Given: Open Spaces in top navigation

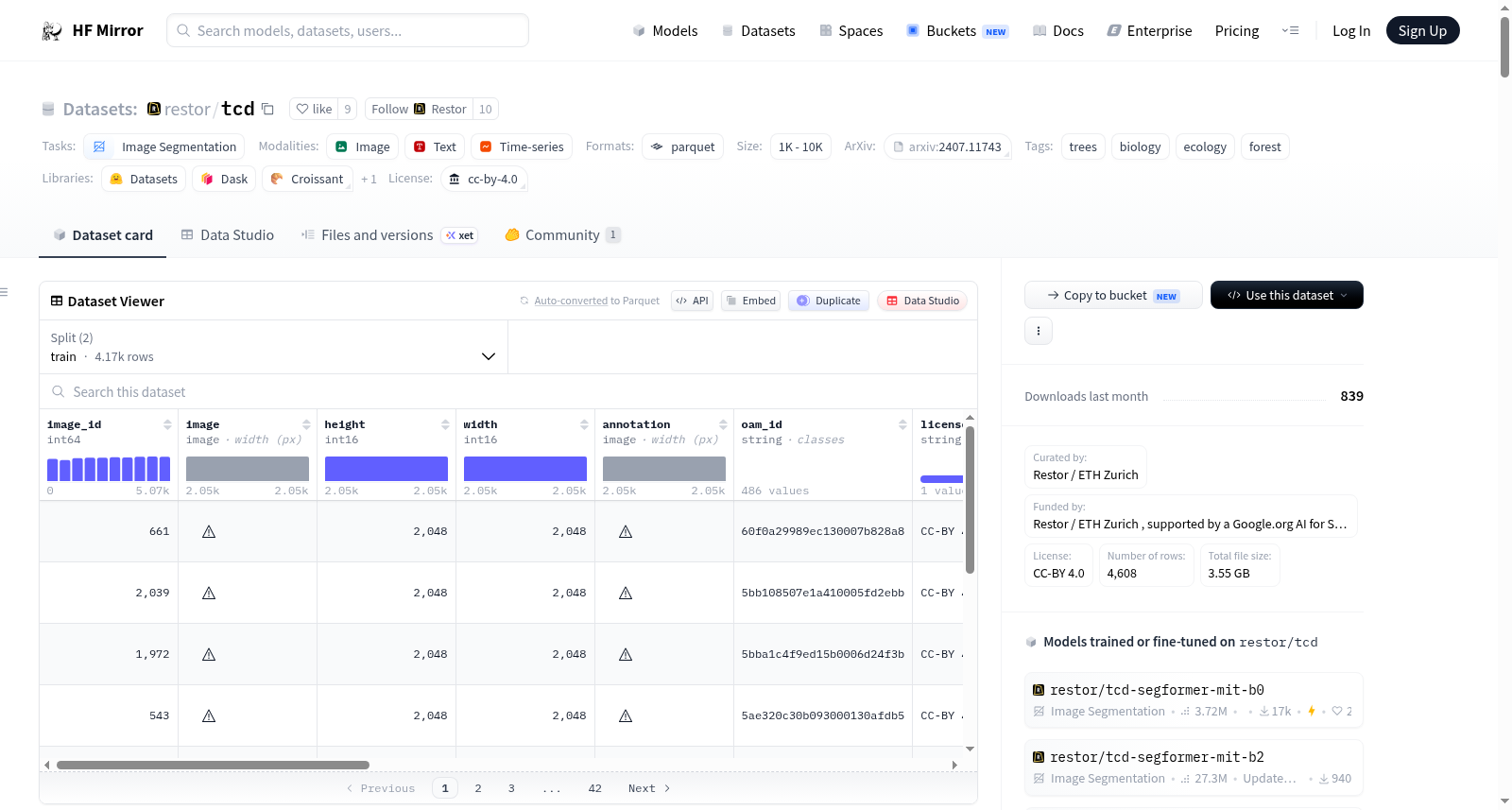Looking at the screenshot, I should (850, 31).
